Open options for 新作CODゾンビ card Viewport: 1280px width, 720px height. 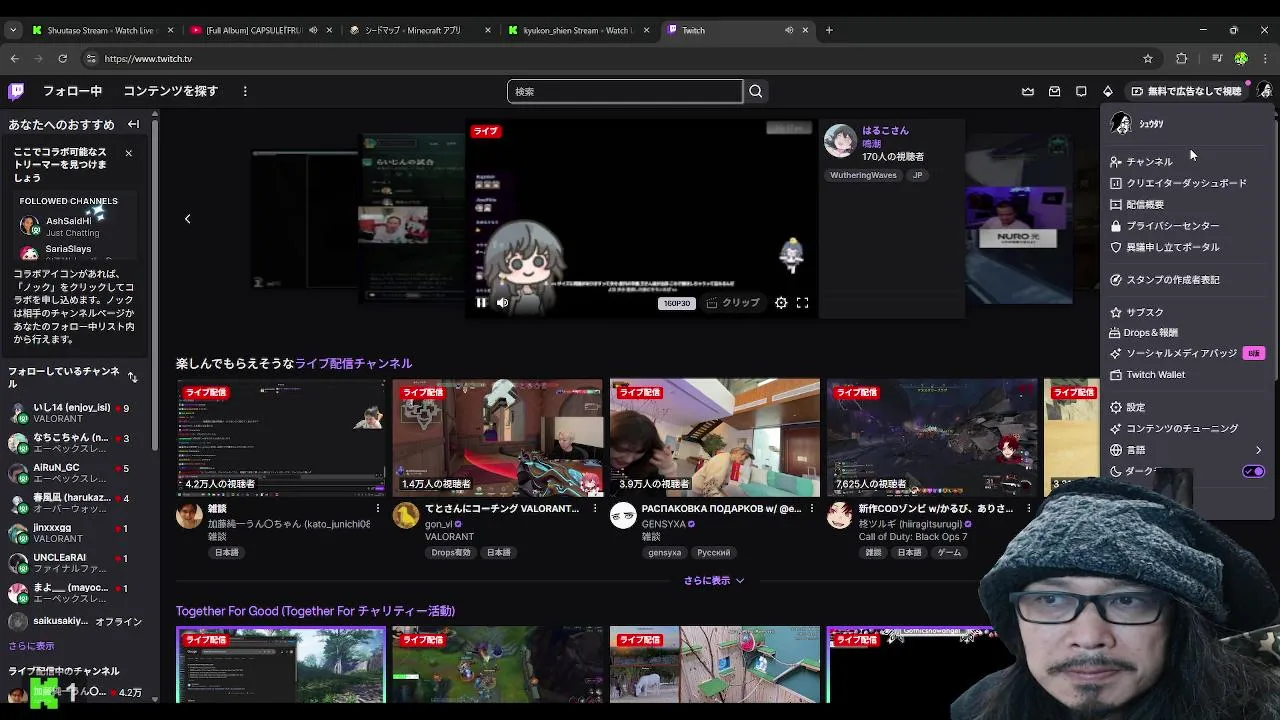pos(1028,509)
